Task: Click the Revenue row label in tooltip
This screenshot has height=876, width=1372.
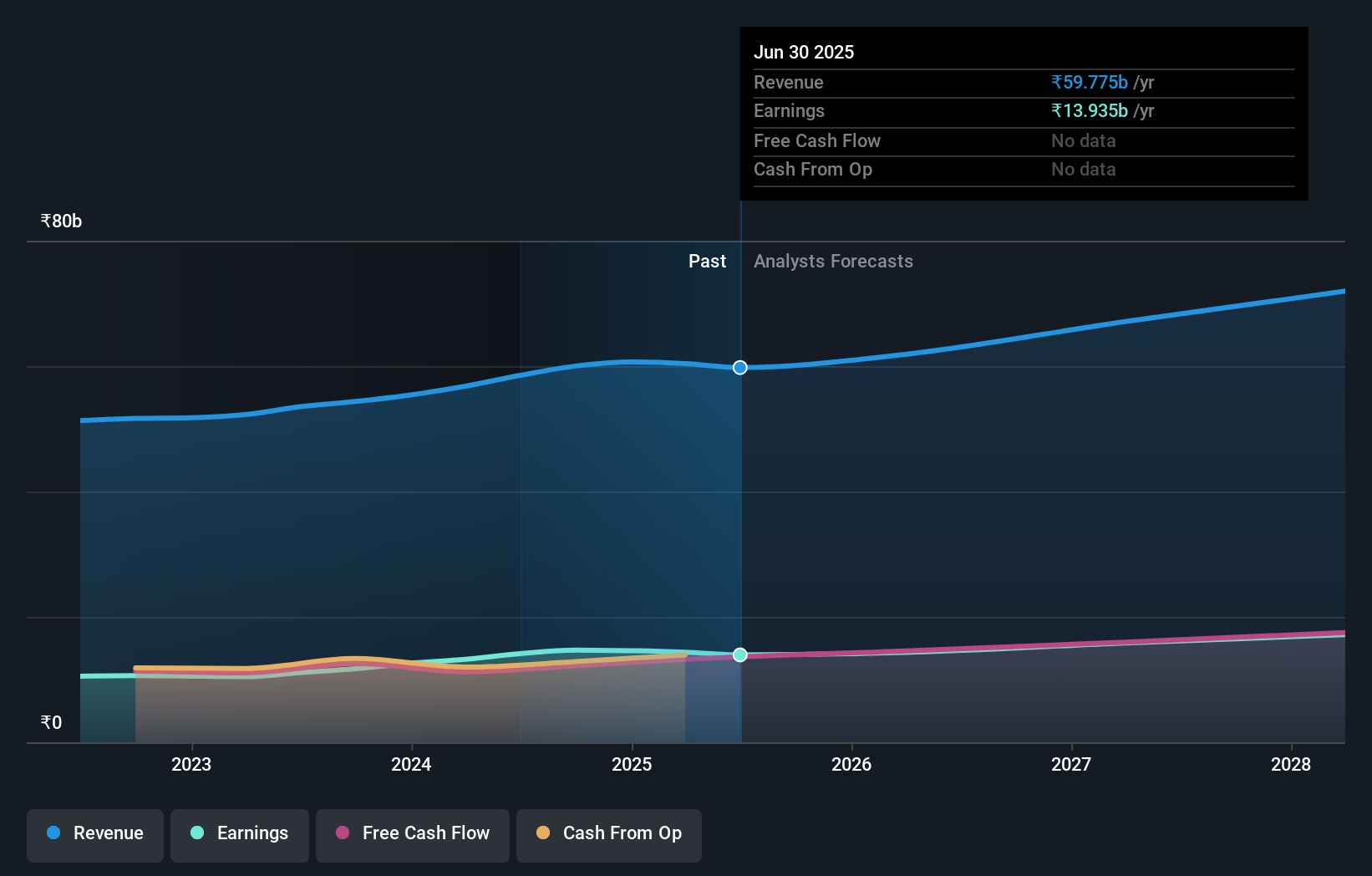Action: point(789,83)
